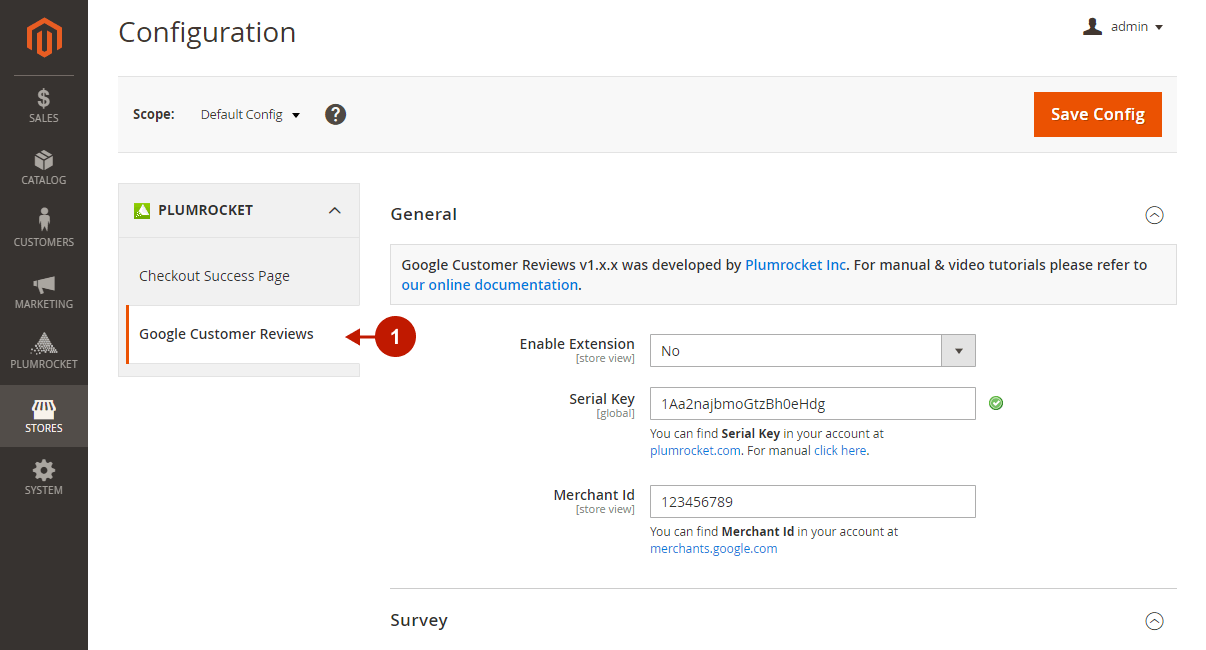The height and width of the screenshot is (650, 1206).
Task: Focus the Serial Key input field
Action: [x=812, y=404]
